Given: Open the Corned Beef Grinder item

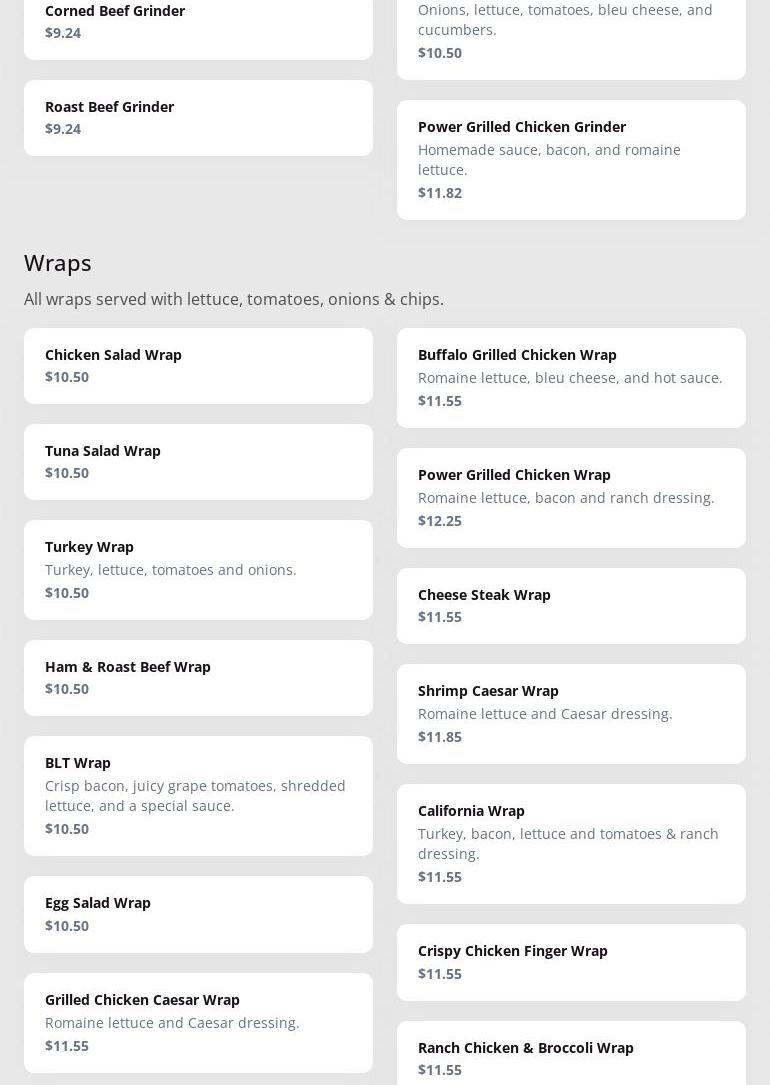Looking at the screenshot, I should click(198, 22).
